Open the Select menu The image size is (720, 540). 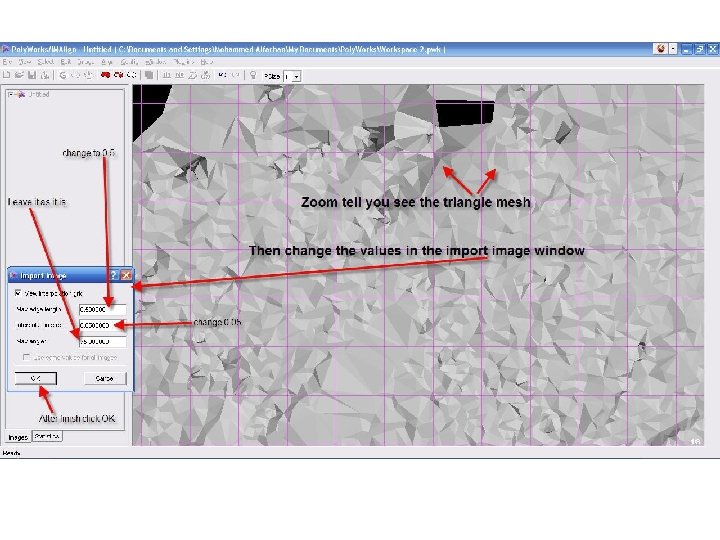tap(45, 62)
